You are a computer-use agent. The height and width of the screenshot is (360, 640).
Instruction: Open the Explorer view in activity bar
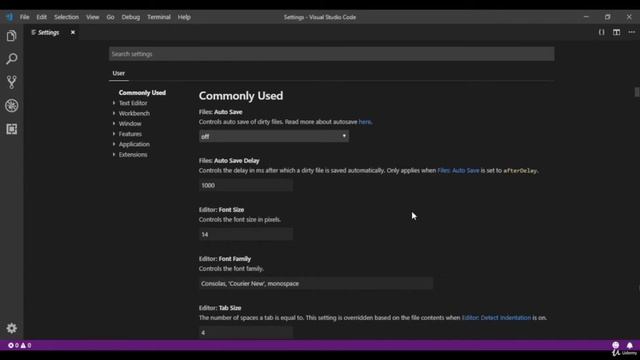pyautogui.click(x=11, y=36)
